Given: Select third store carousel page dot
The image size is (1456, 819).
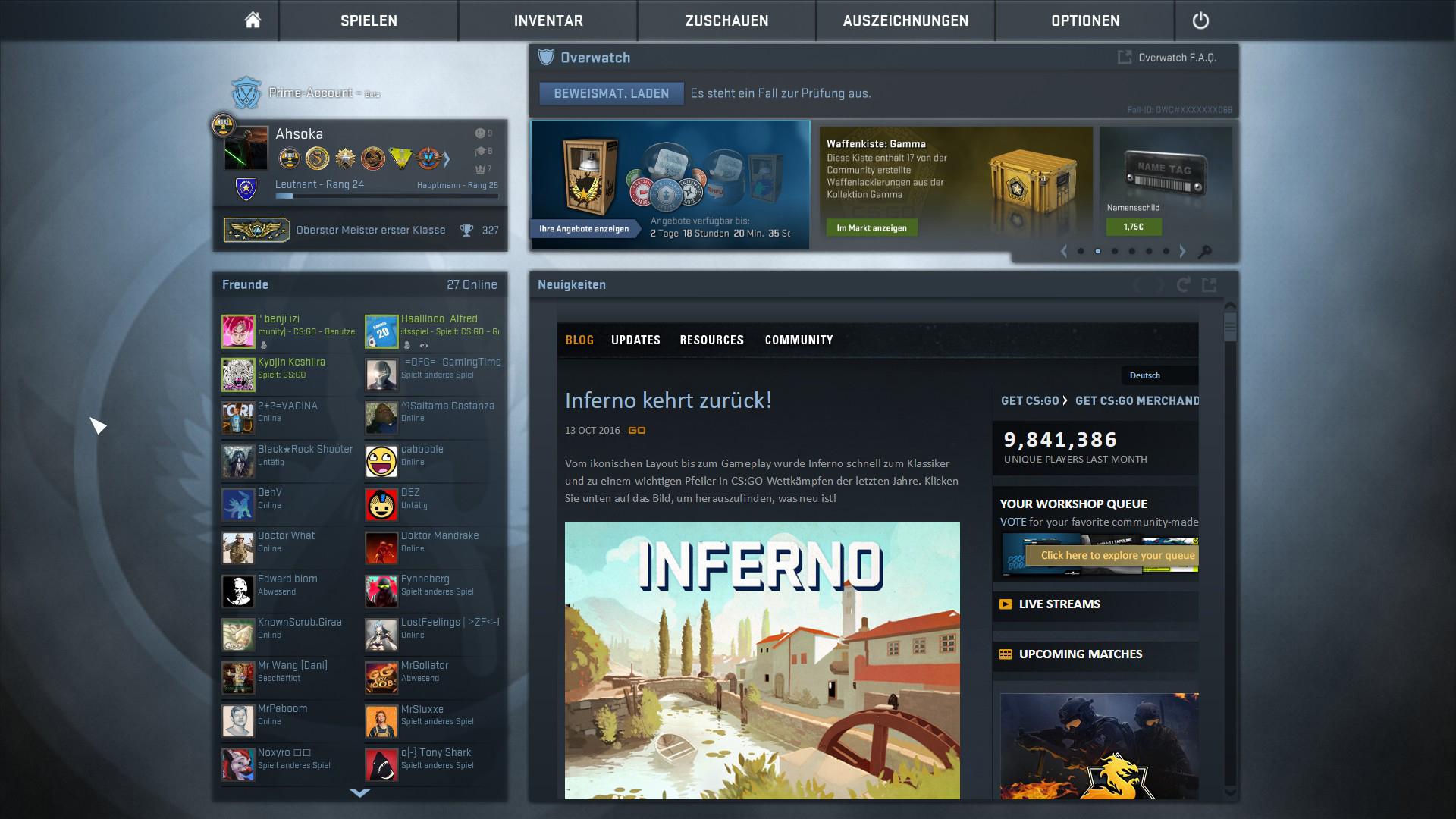Looking at the screenshot, I should point(1115,251).
